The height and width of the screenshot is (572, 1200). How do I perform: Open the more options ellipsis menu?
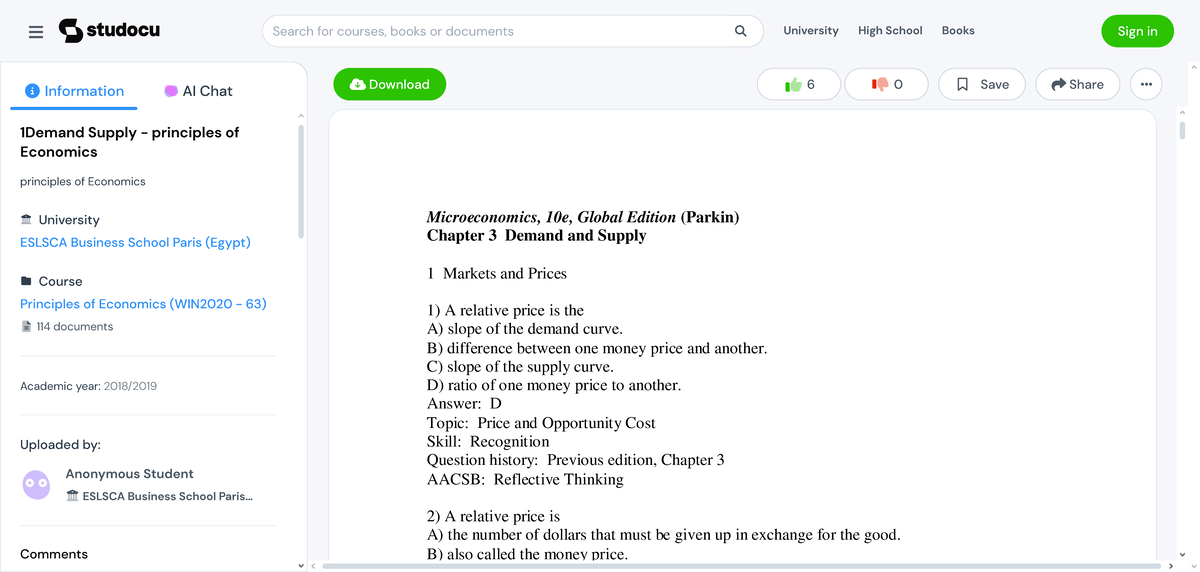(x=1146, y=85)
